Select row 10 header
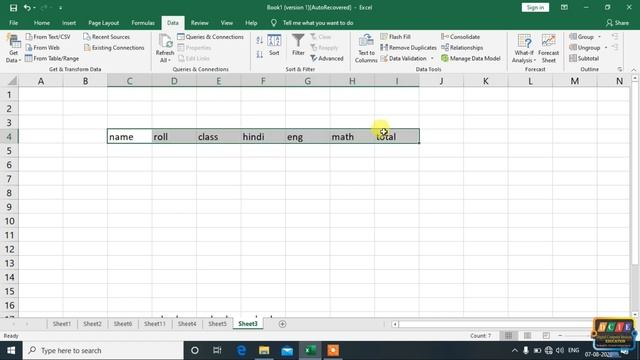Image resolution: width=640 pixels, height=360 pixels. [x=9, y=221]
